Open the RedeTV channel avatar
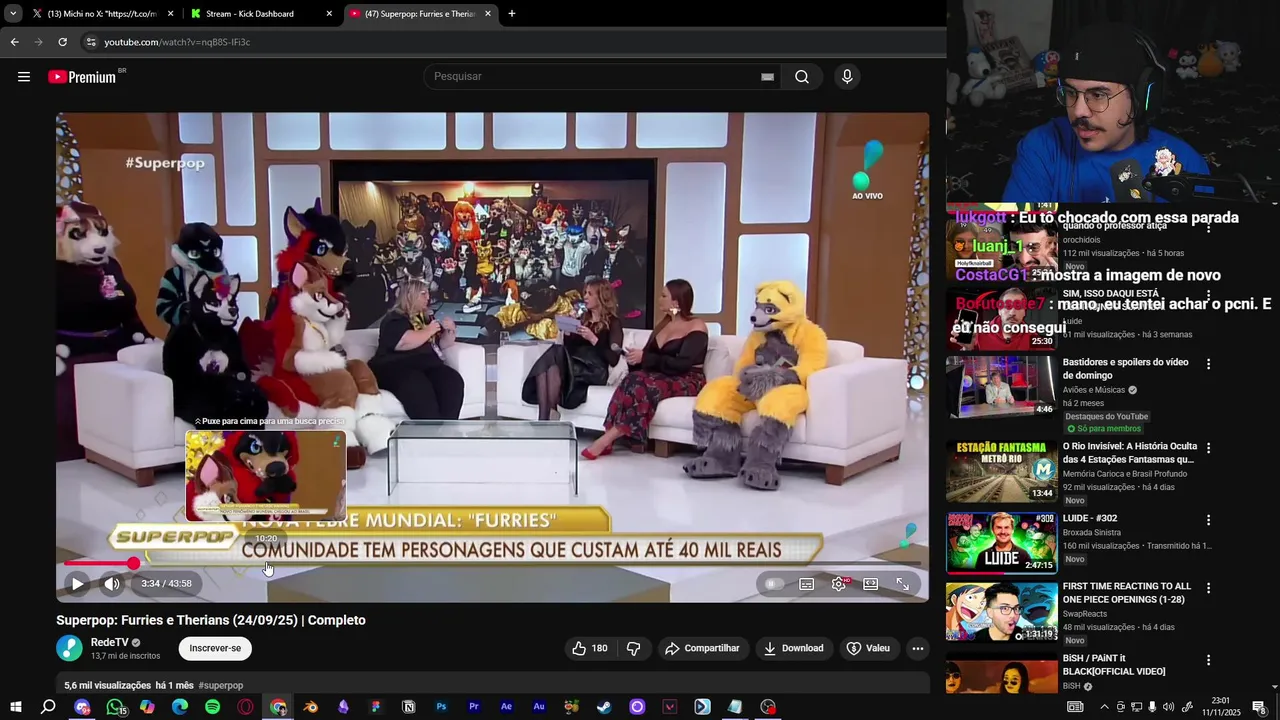The width and height of the screenshot is (1280, 720). pos(69,648)
